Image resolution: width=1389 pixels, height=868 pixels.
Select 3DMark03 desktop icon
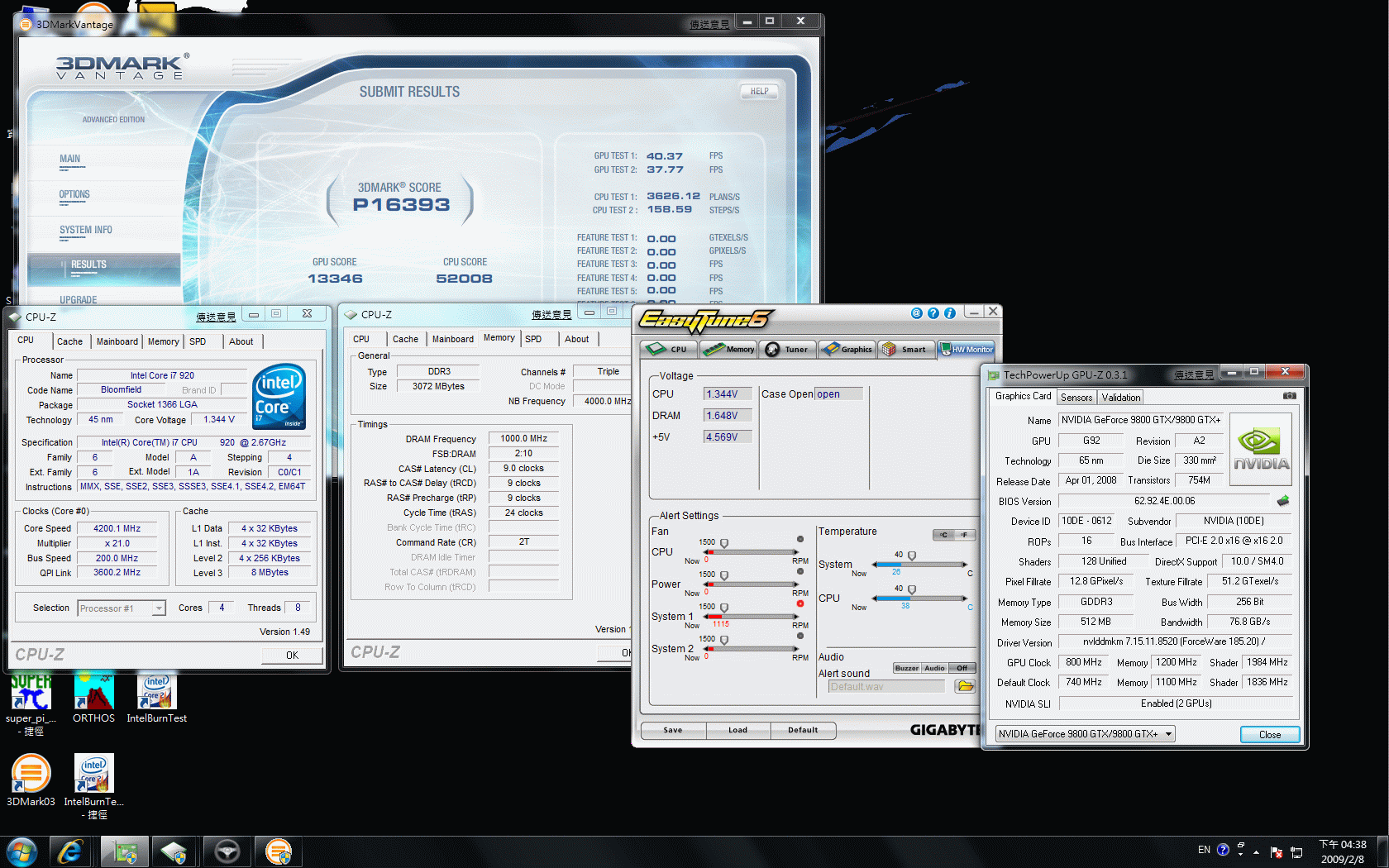pyautogui.click(x=31, y=780)
